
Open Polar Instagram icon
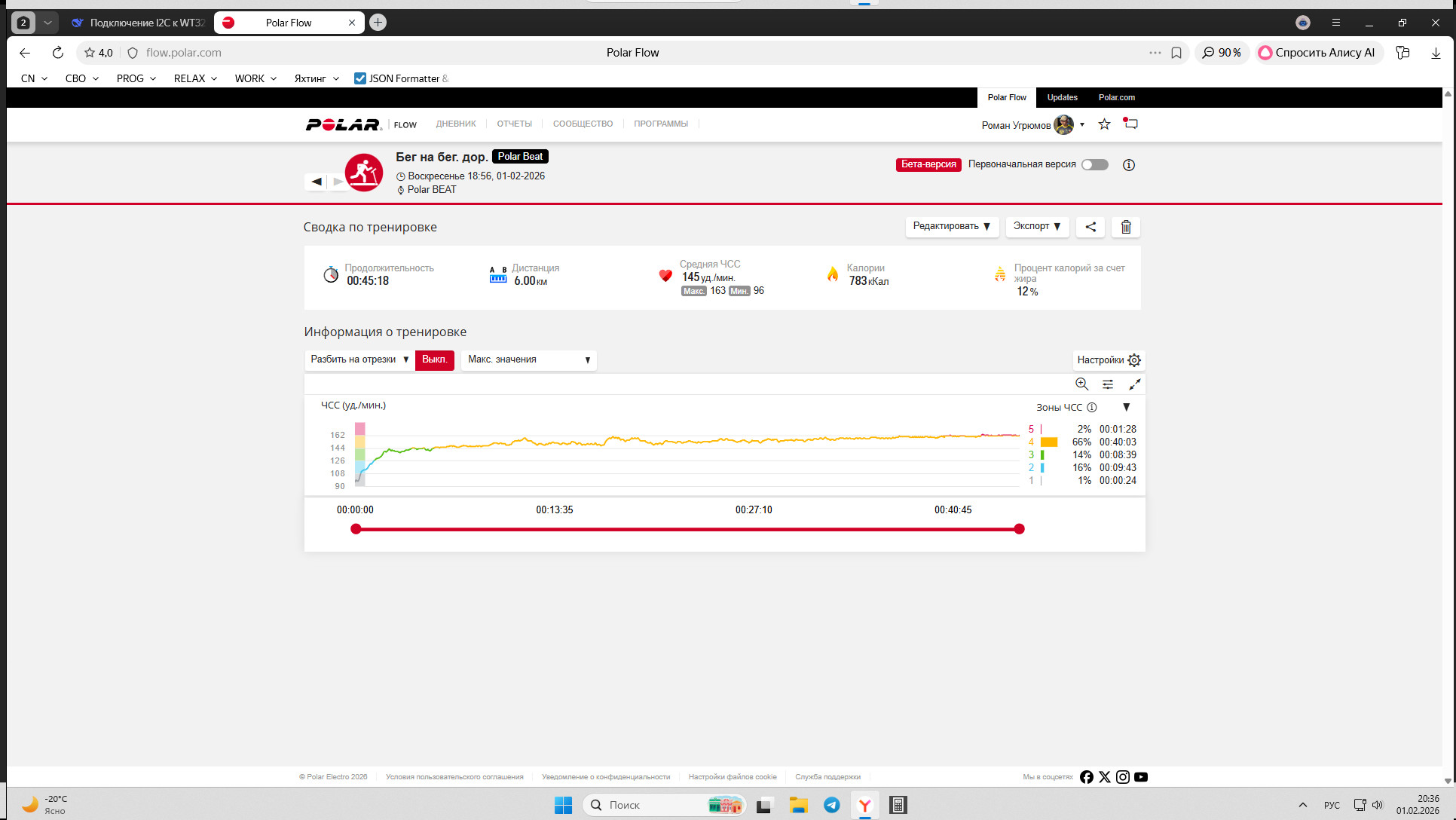tap(1123, 777)
